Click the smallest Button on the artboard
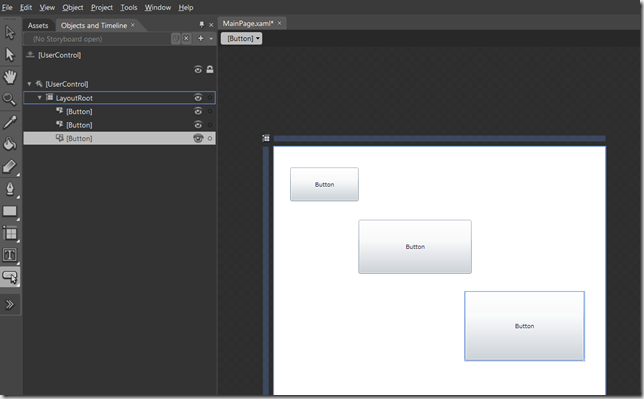Screen dimensions: 644x399 [324, 184]
